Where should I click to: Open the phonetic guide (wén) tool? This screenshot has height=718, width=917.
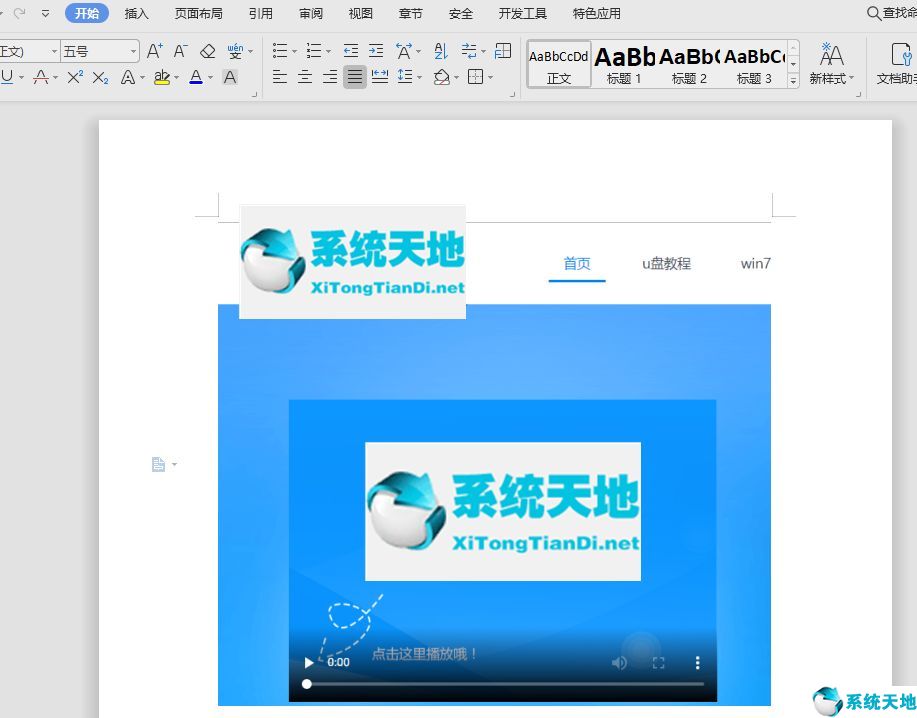tap(235, 51)
